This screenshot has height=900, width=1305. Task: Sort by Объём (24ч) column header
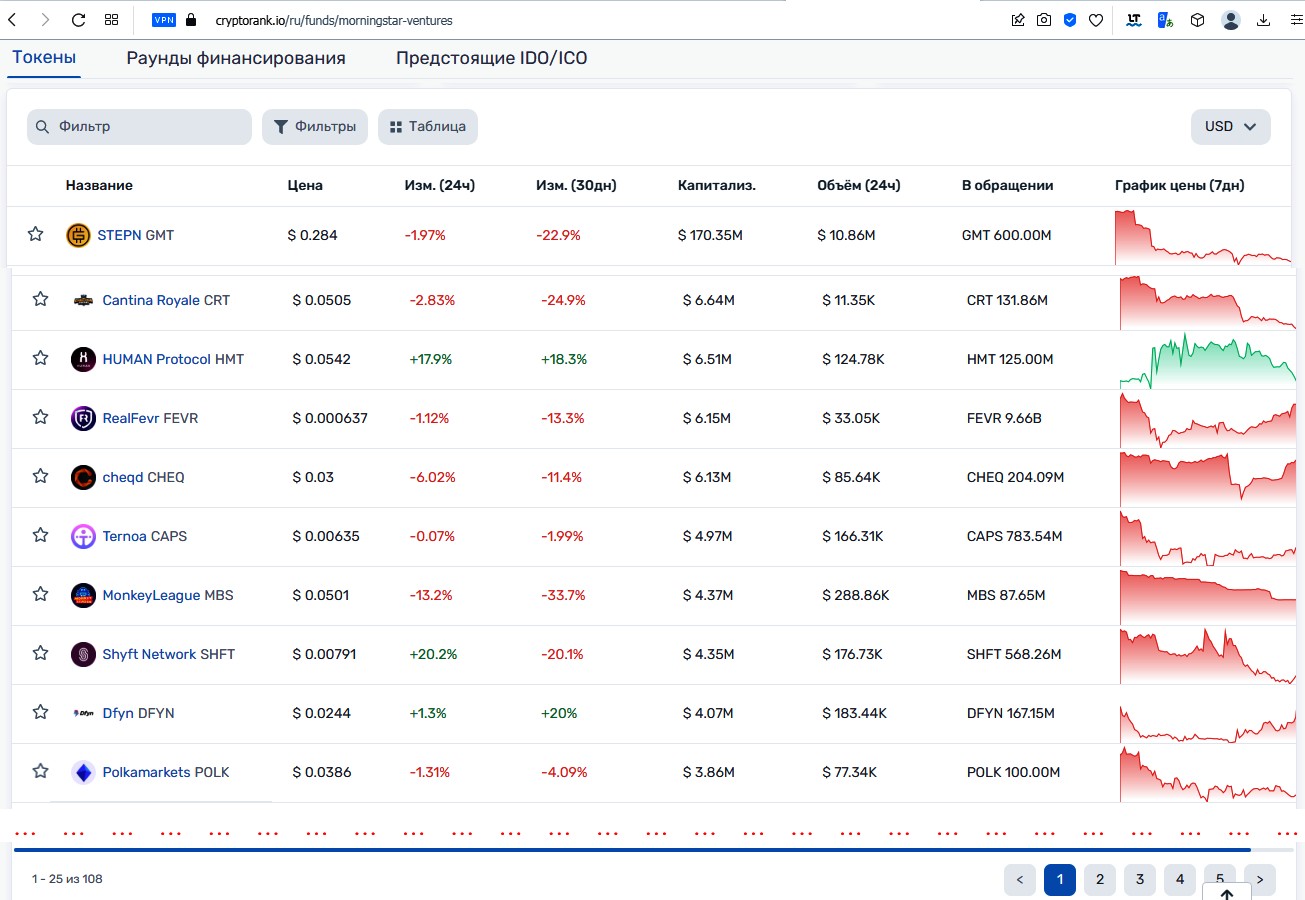859,185
